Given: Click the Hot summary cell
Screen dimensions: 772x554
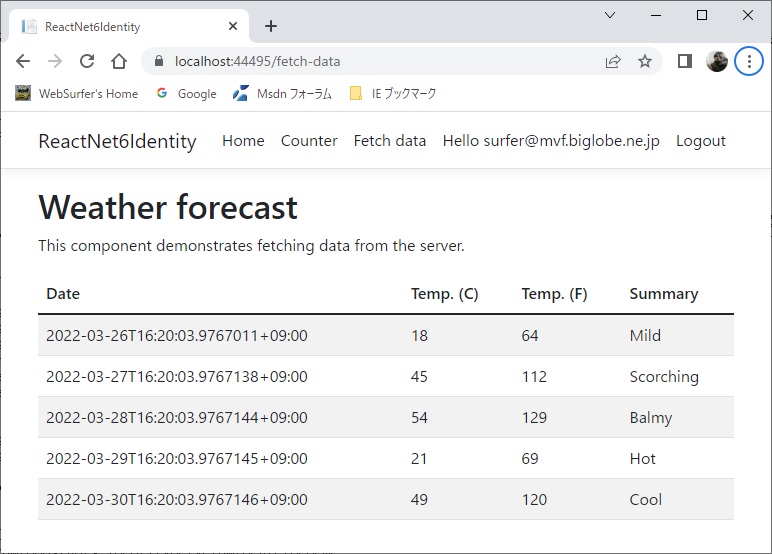Looking at the screenshot, I should [642, 458].
